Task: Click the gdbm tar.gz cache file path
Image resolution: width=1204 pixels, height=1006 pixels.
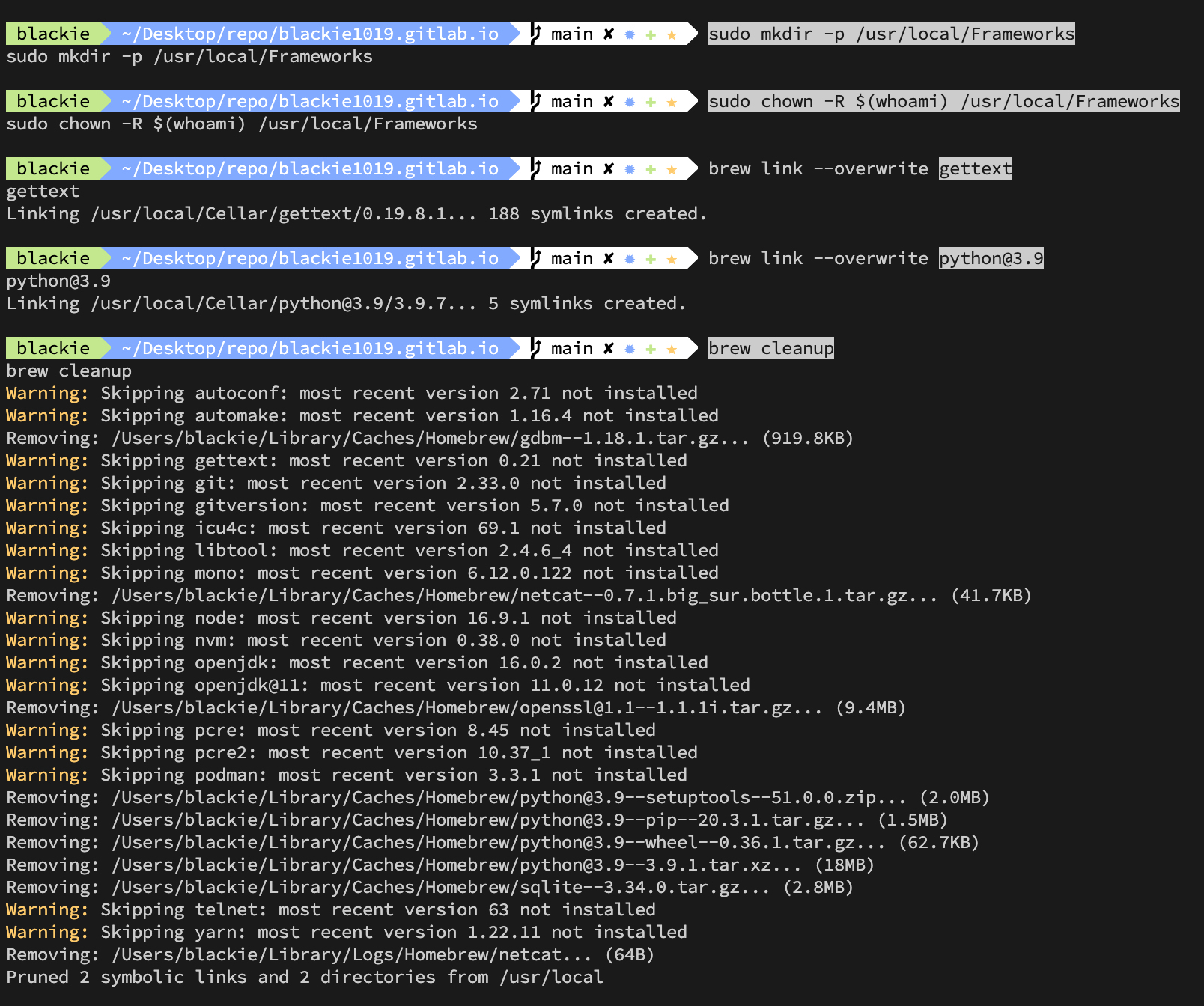Action: click(x=430, y=438)
